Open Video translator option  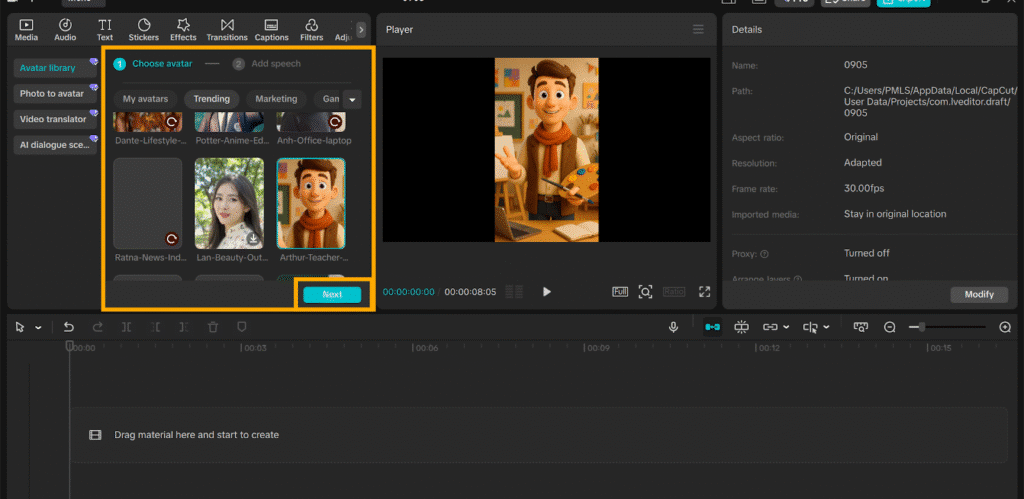(x=55, y=119)
